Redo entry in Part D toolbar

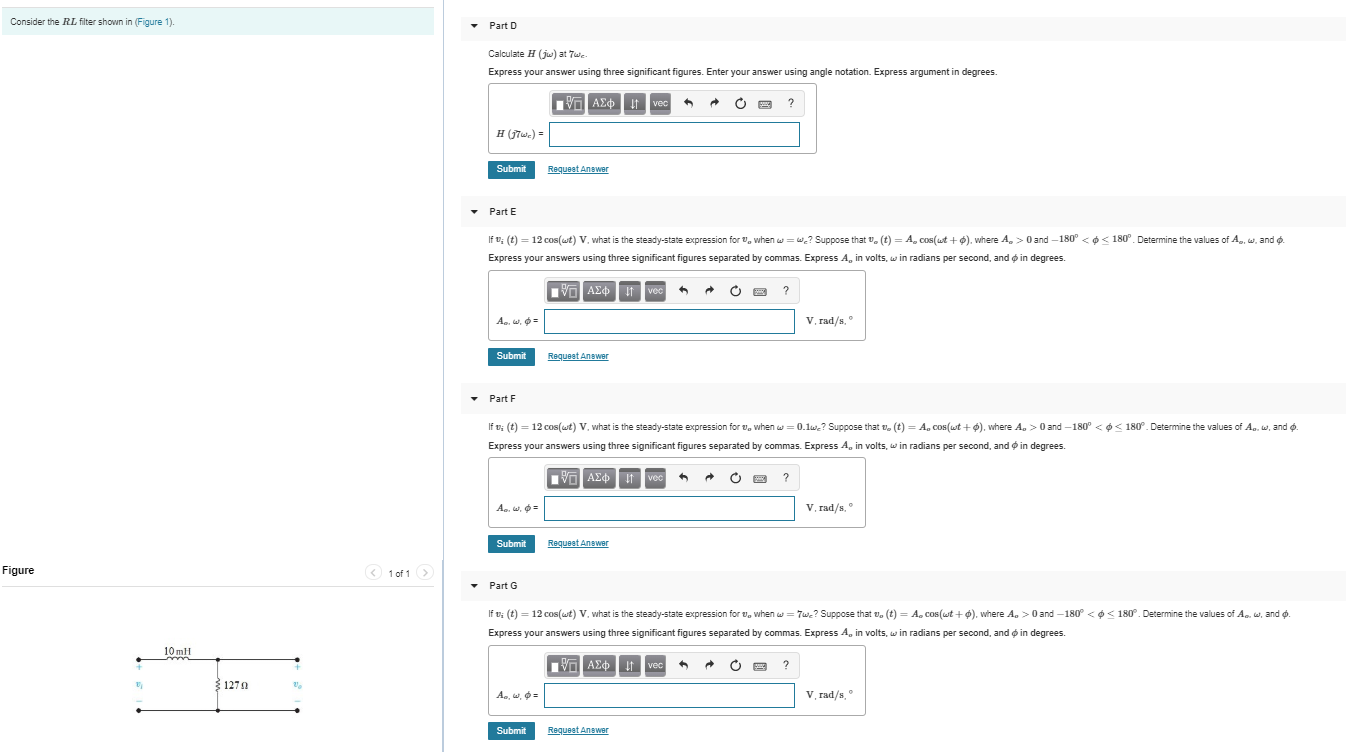(714, 103)
